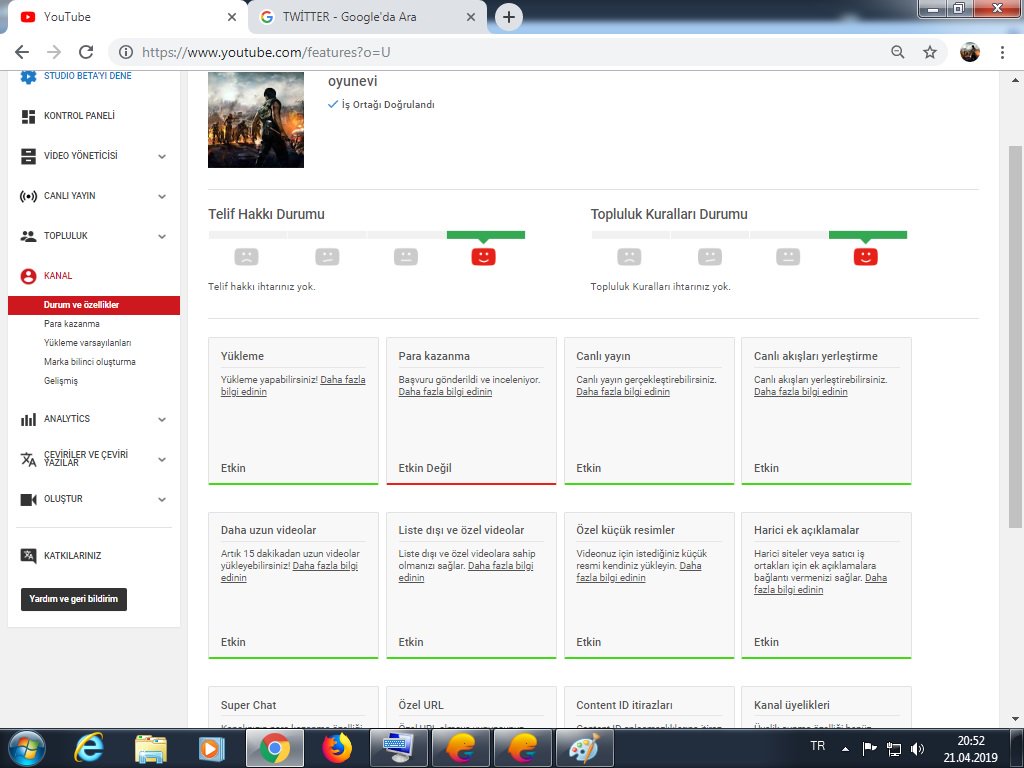Click browser back arrow
Screen dimensions: 1024x768
[22, 52]
